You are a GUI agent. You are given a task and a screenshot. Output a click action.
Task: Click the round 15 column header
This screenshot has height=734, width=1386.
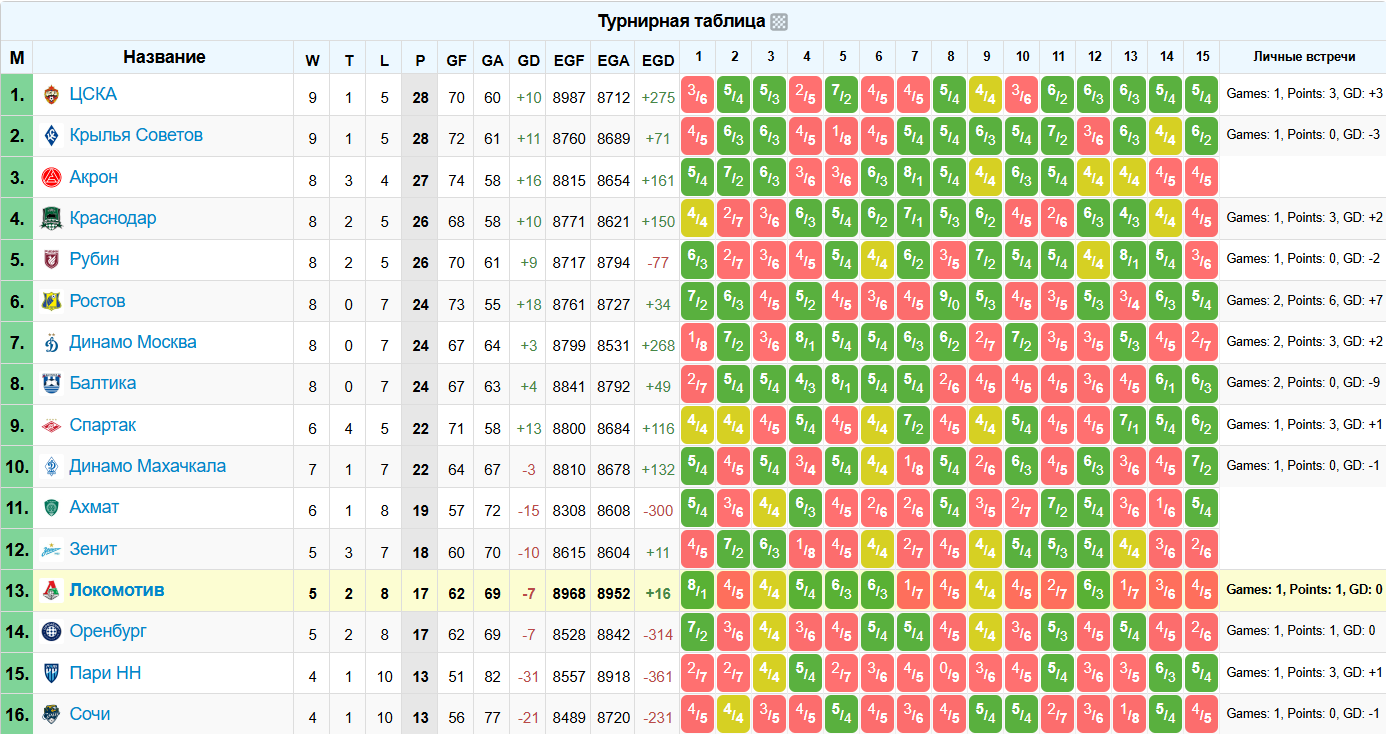1201,57
